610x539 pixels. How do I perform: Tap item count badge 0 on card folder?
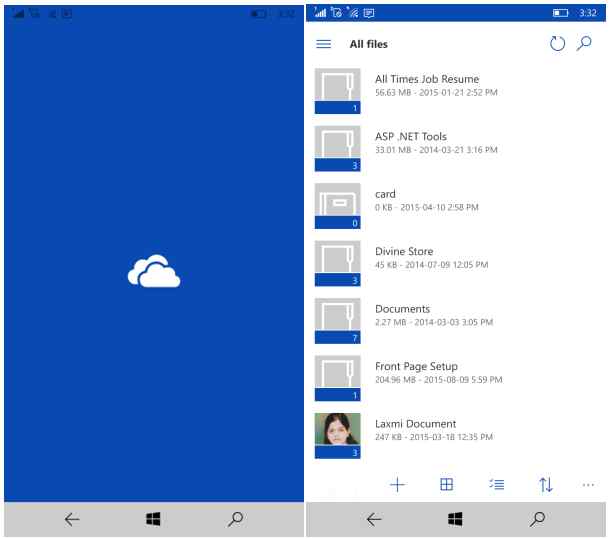pyautogui.click(x=338, y=223)
